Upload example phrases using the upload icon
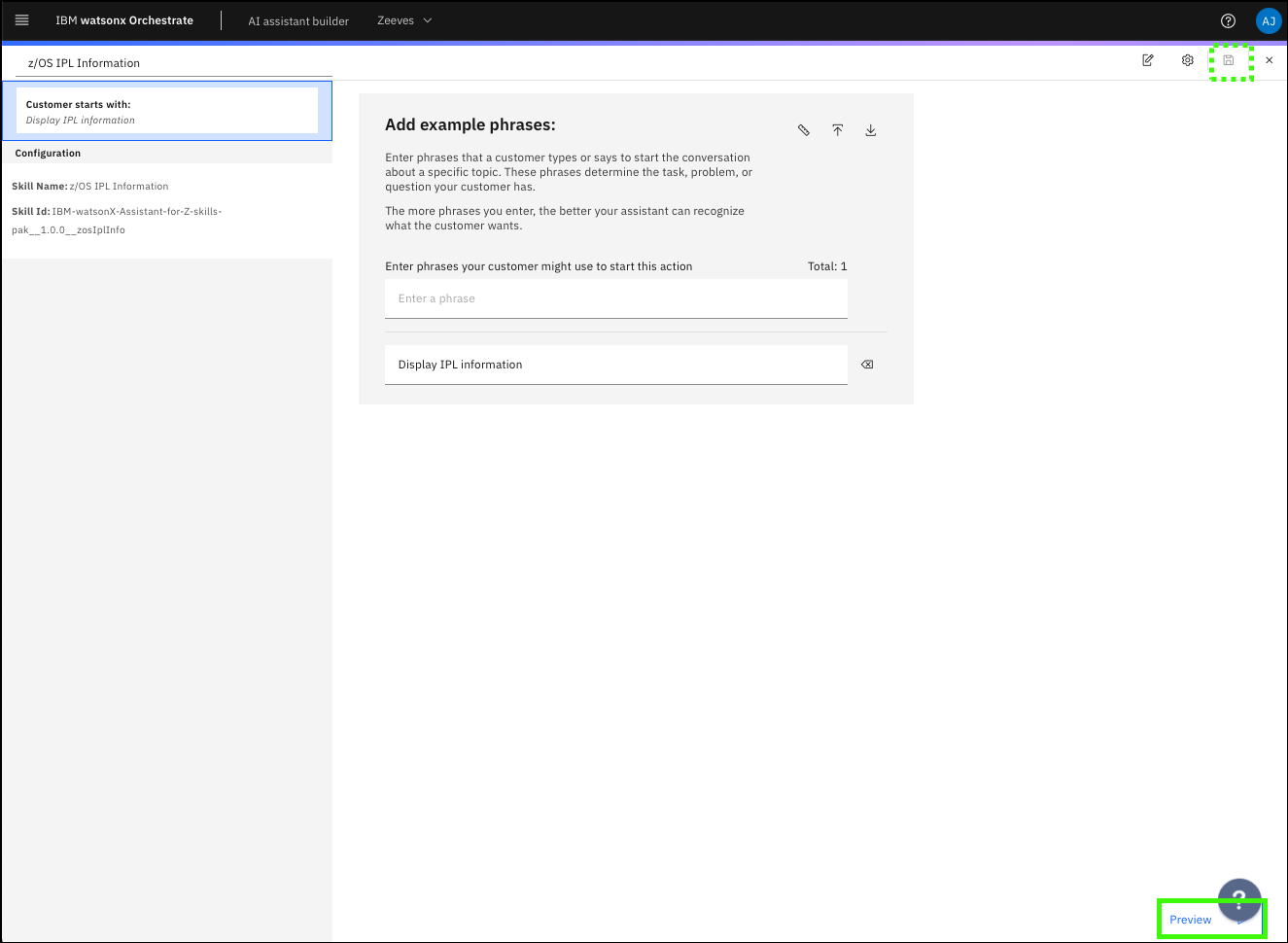This screenshot has height=943, width=1288. 837,130
